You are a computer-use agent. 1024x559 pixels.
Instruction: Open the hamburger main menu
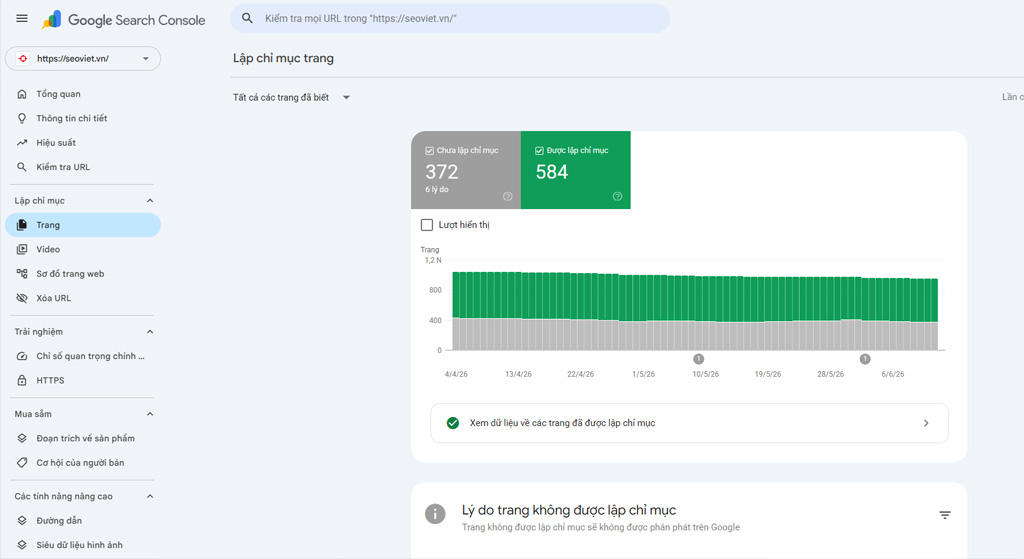(22, 18)
